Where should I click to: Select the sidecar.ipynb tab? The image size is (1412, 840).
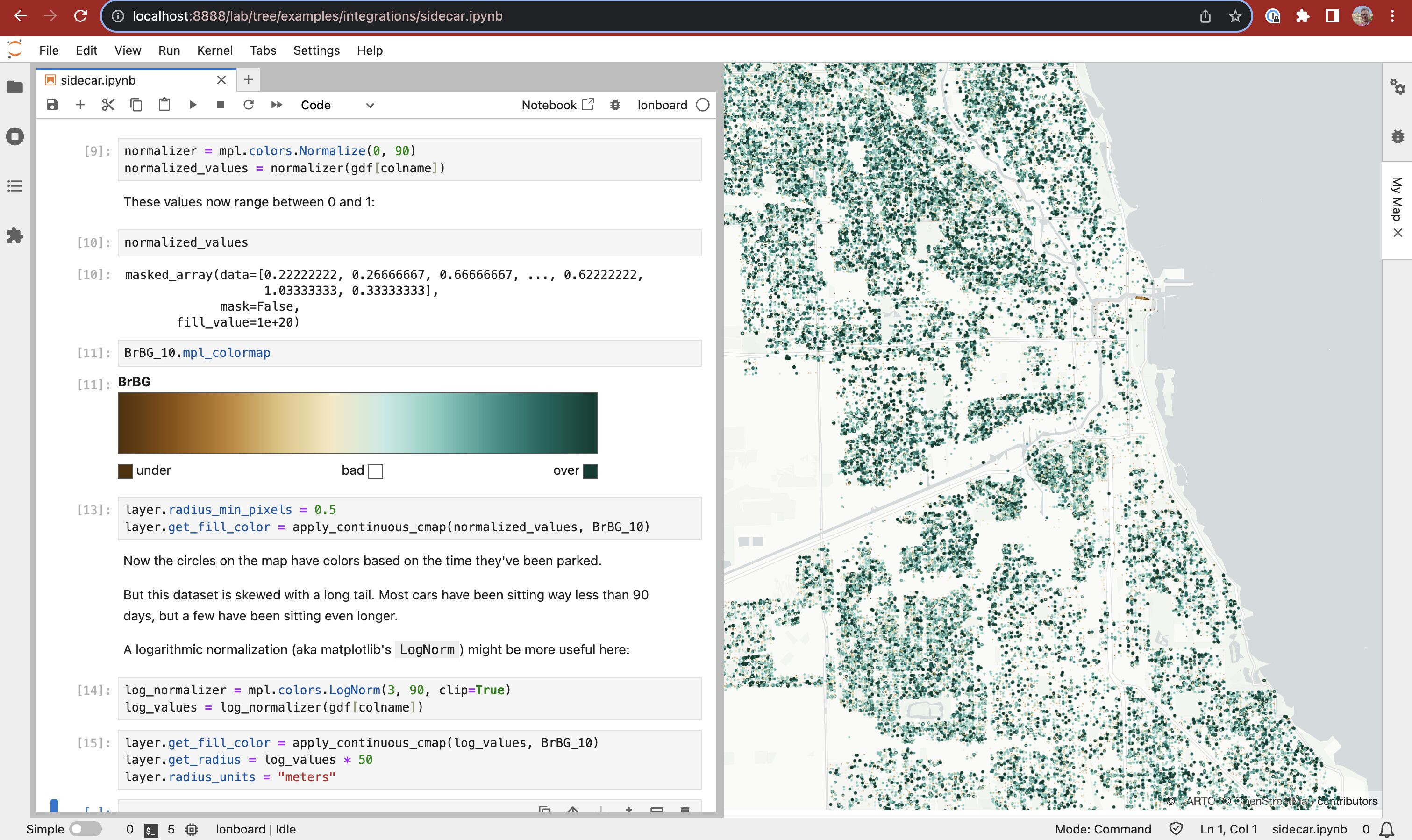point(99,80)
